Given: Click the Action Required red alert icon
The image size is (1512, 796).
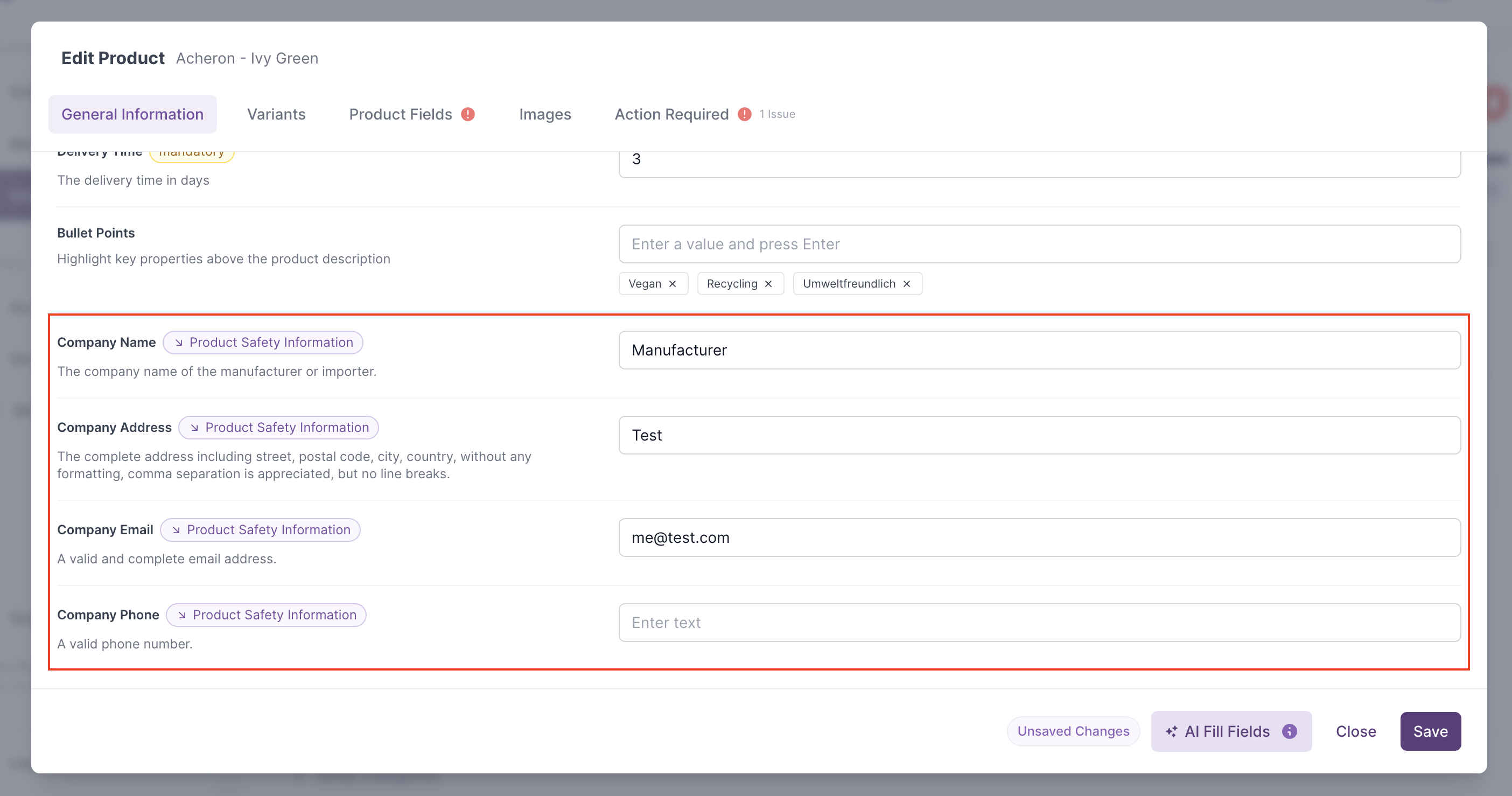Looking at the screenshot, I should click(x=744, y=114).
